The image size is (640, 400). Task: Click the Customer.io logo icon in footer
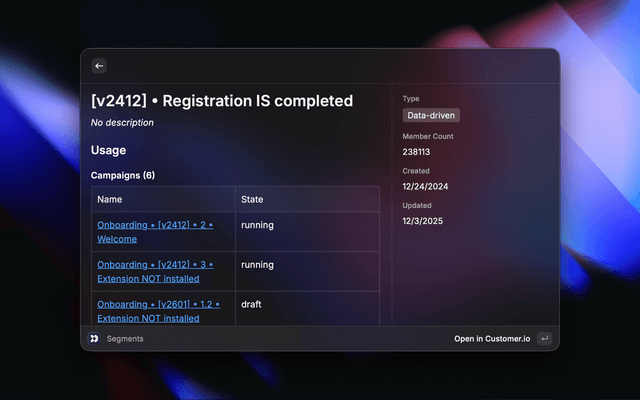coord(94,339)
